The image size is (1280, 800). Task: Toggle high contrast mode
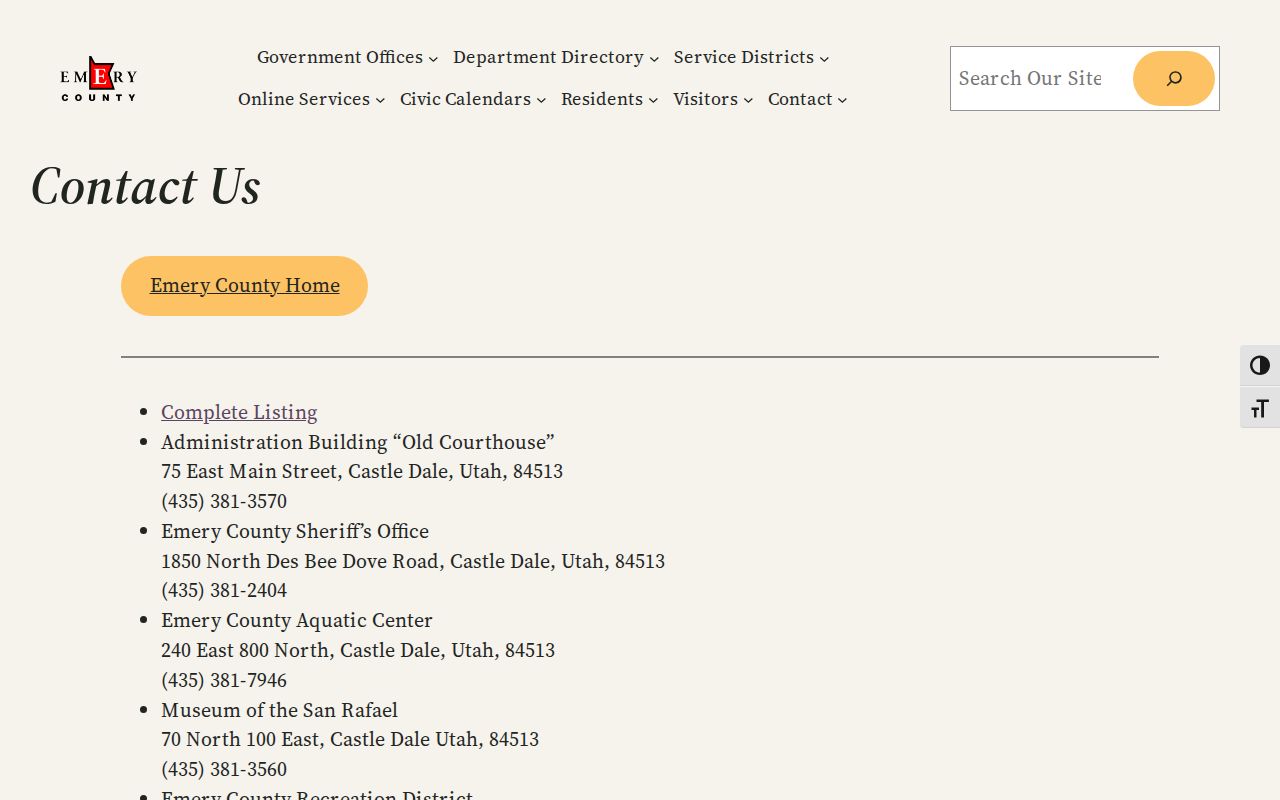coord(1260,366)
